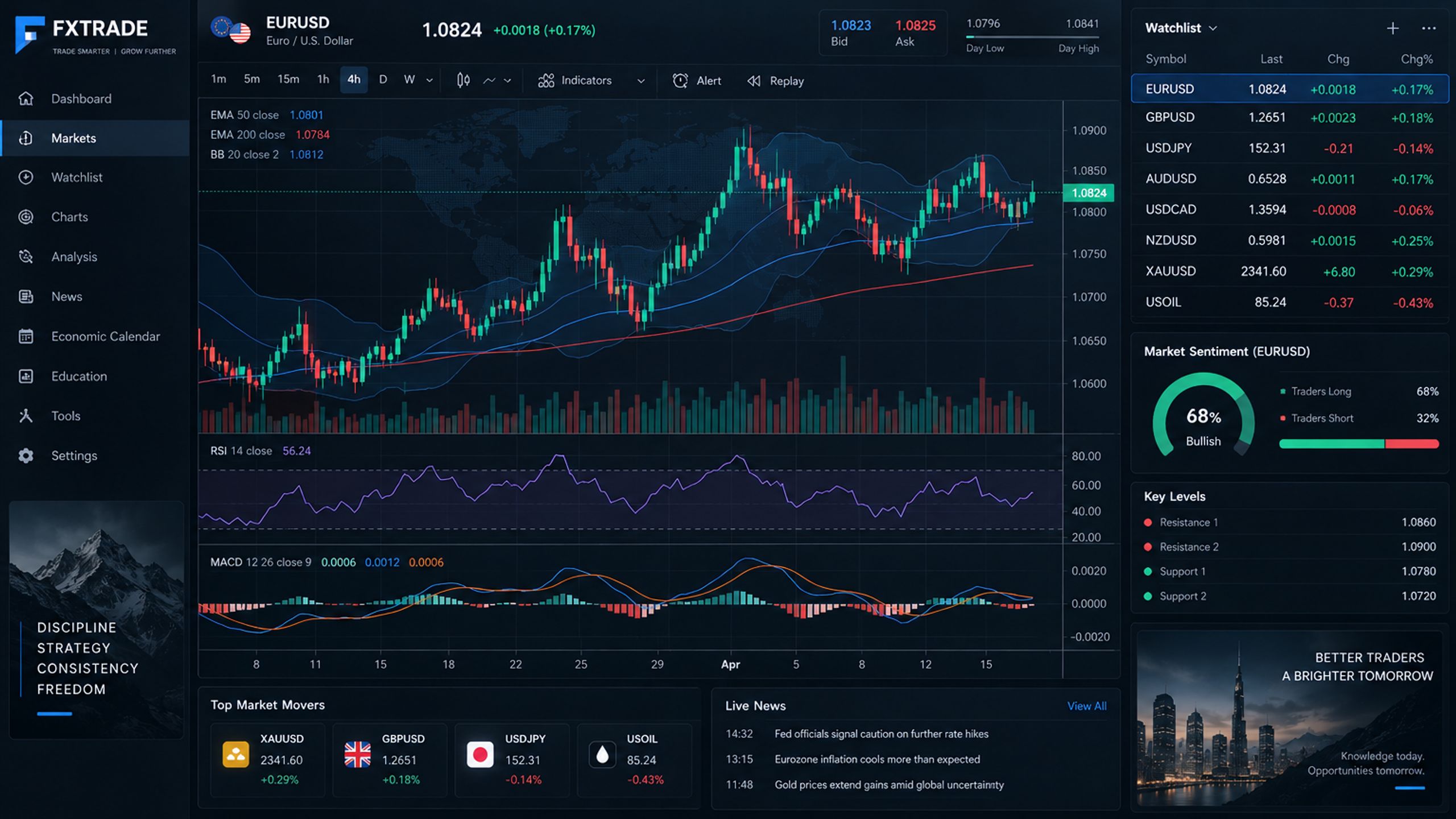Select the USOIL watchlist row
The image size is (1456, 819).
tap(1290, 302)
